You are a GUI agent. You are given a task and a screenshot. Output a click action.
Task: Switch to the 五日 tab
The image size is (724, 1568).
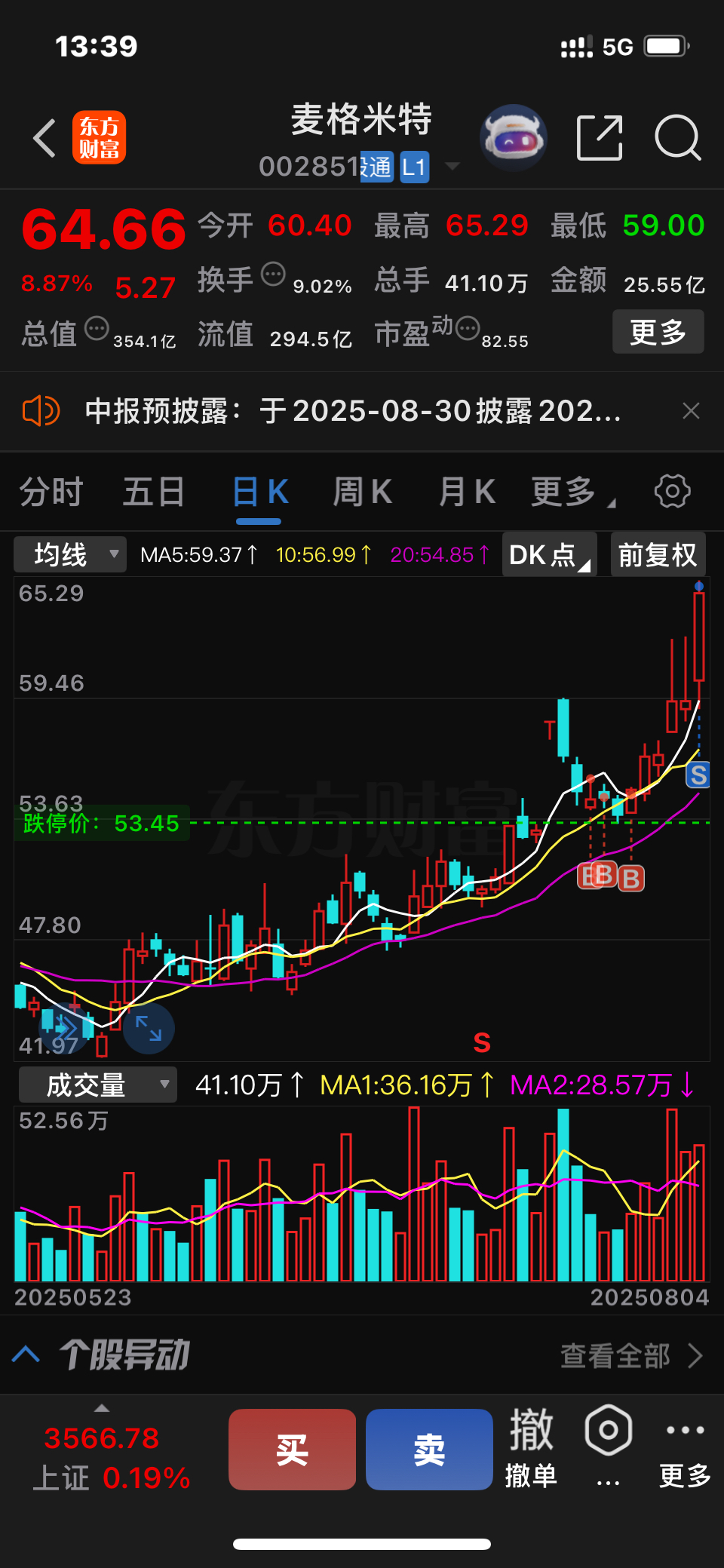[x=154, y=492]
